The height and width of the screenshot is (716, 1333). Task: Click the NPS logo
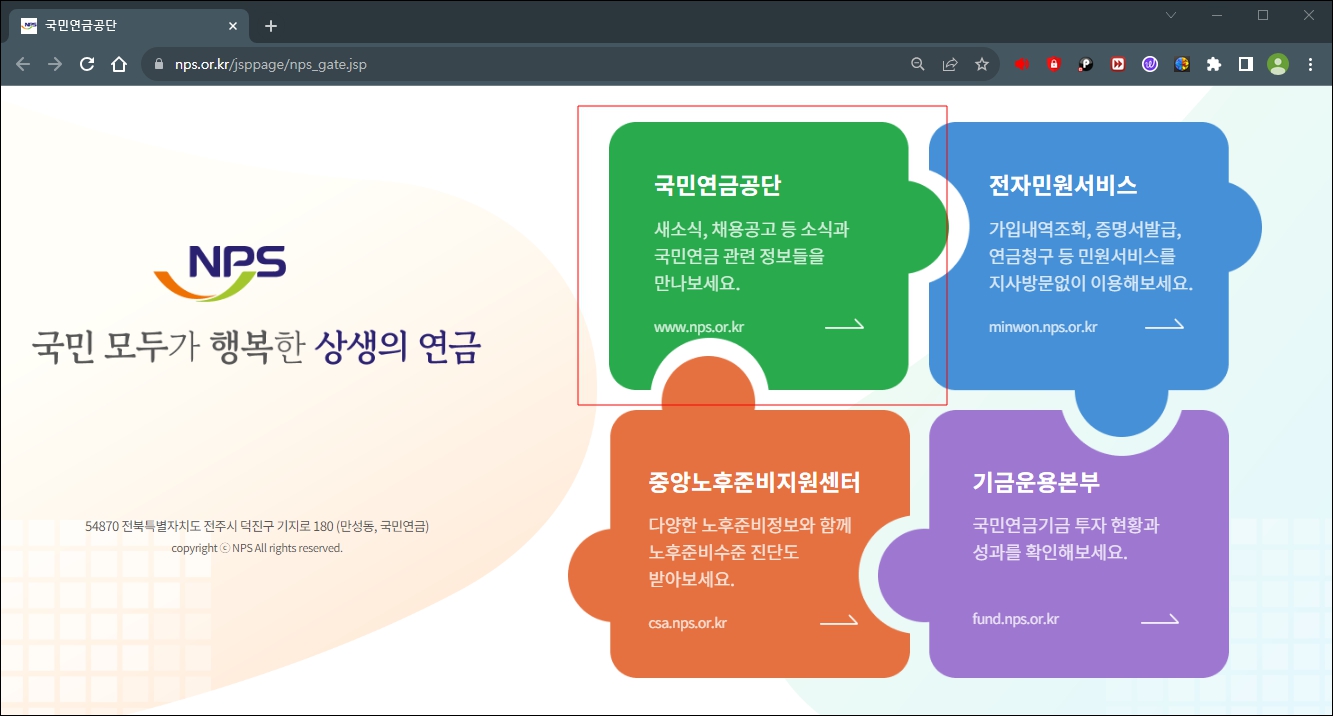(x=220, y=273)
